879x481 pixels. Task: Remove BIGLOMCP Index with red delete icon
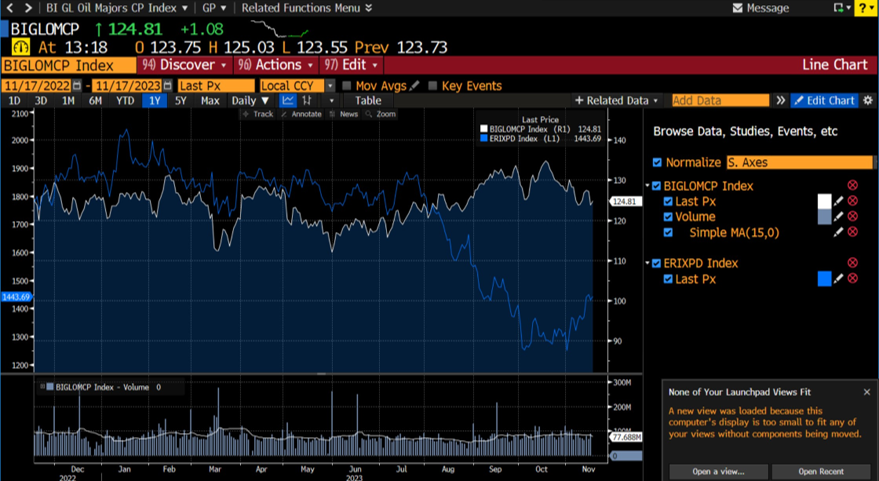(x=852, y=186)
